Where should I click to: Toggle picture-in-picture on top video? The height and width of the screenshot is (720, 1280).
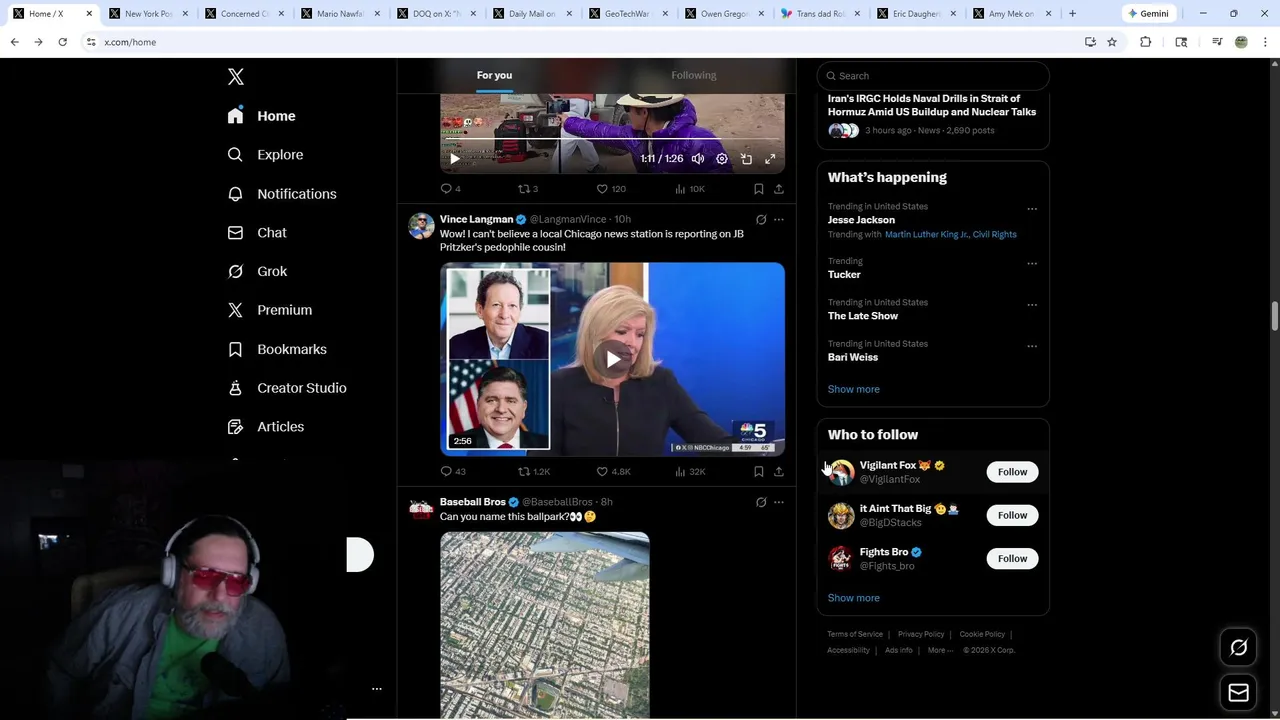click(746, 159)
